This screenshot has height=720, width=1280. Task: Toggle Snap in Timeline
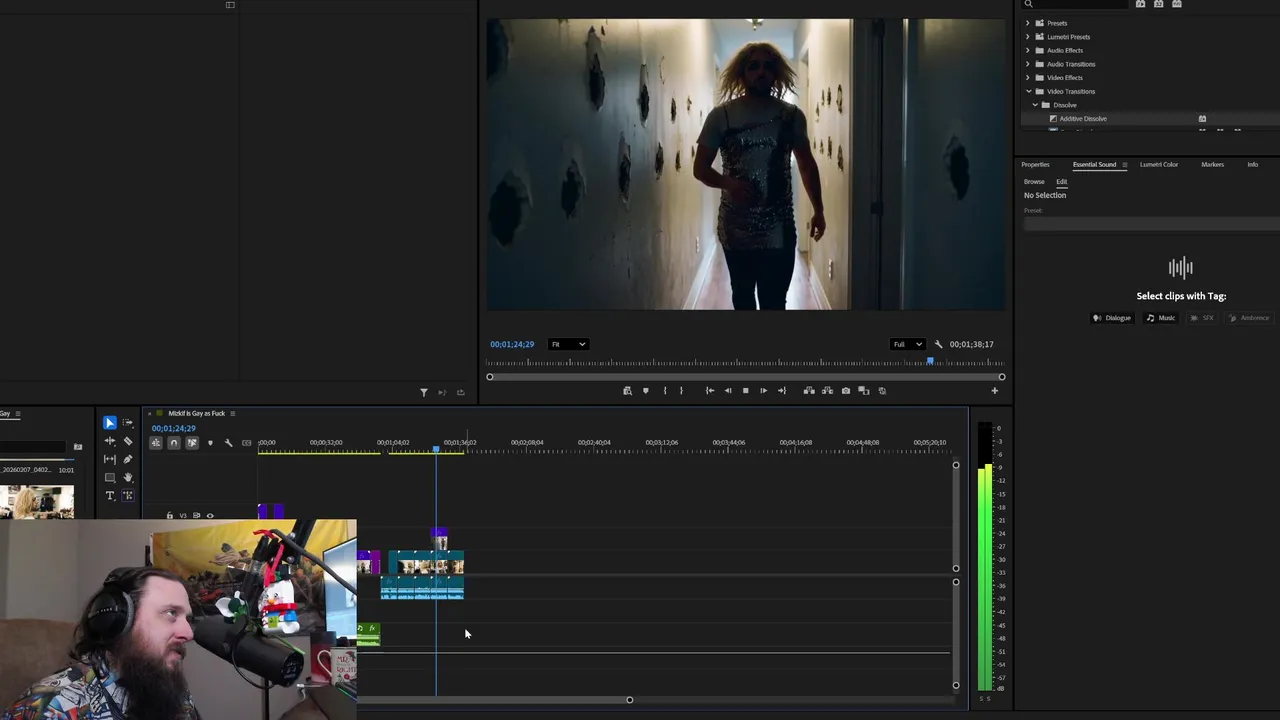click(174, 443)
